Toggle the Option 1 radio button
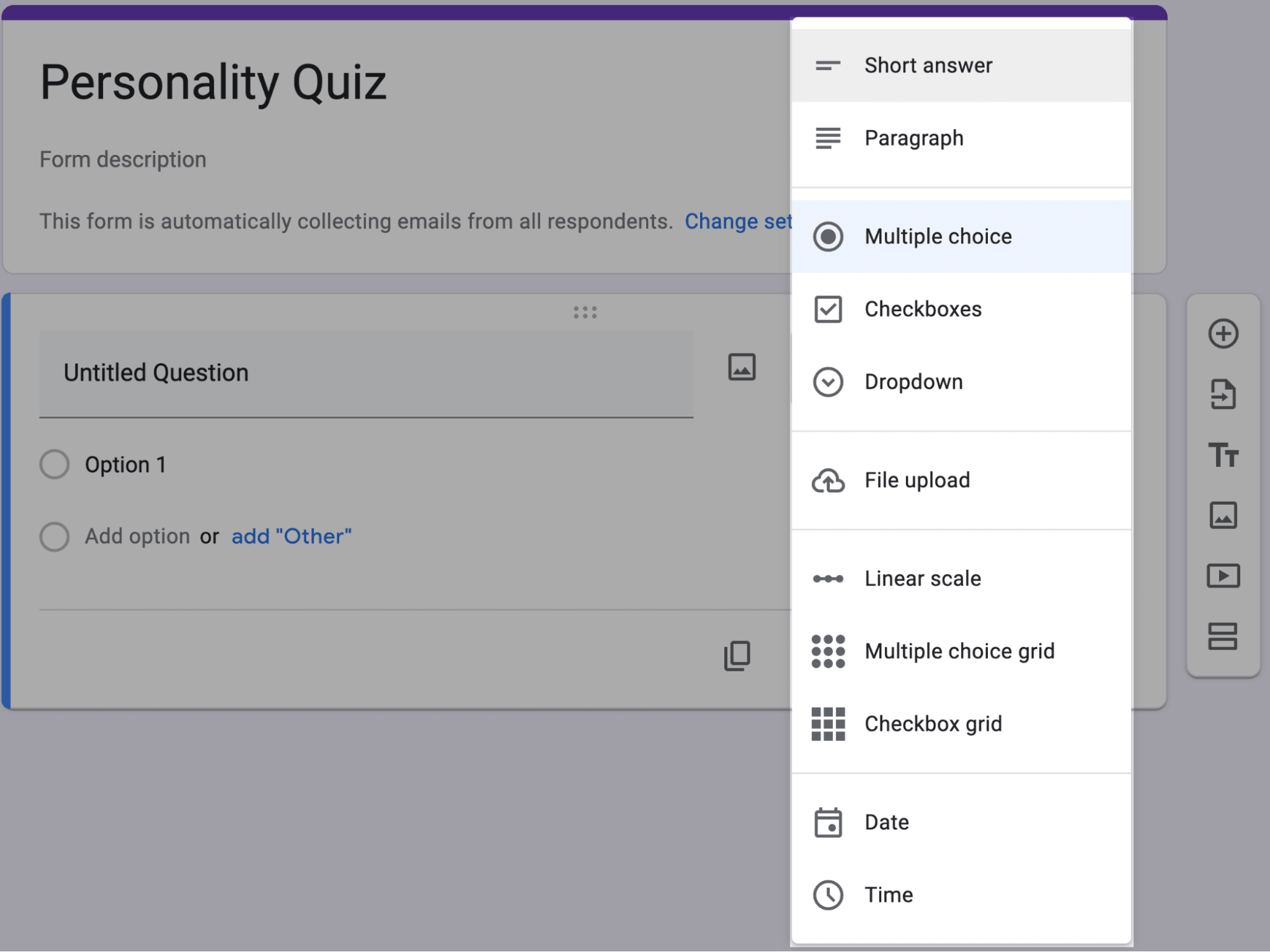The image size is (1270, 952). click(x=54, y=464)
